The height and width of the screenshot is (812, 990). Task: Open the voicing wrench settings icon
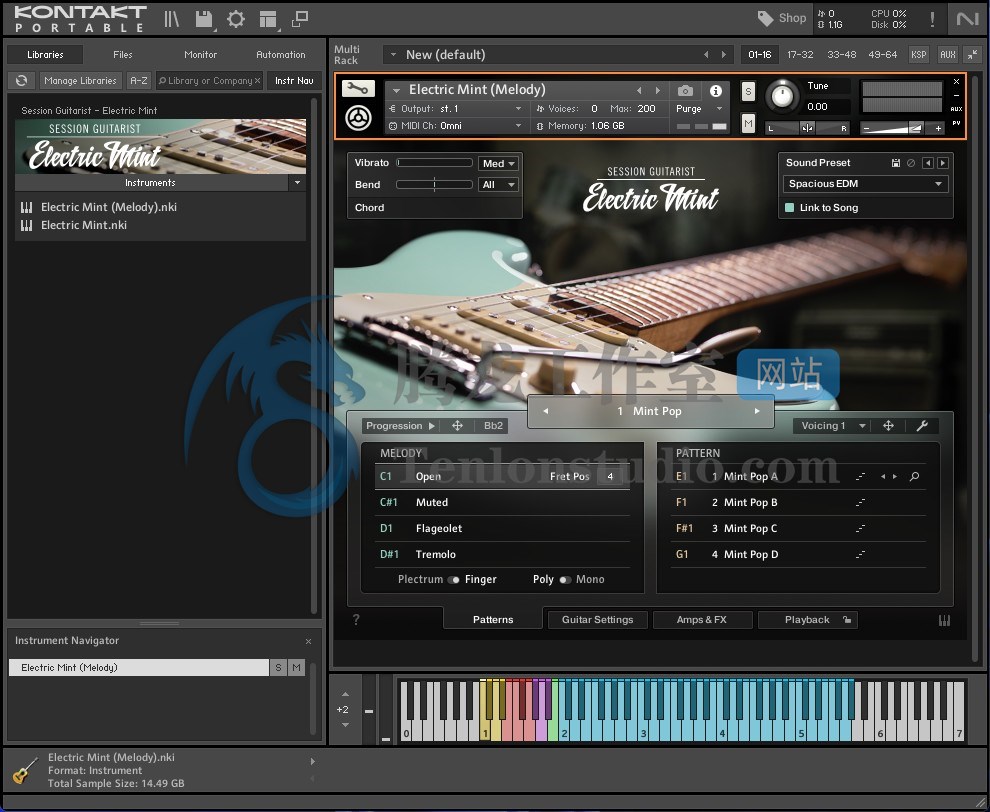922,426
